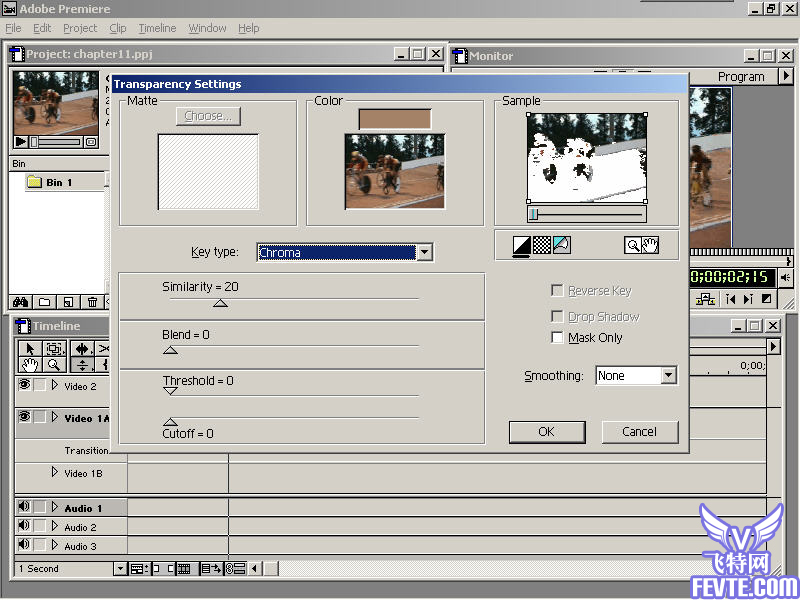Open the Key type dropdown
800x600 pixels.
424,253
